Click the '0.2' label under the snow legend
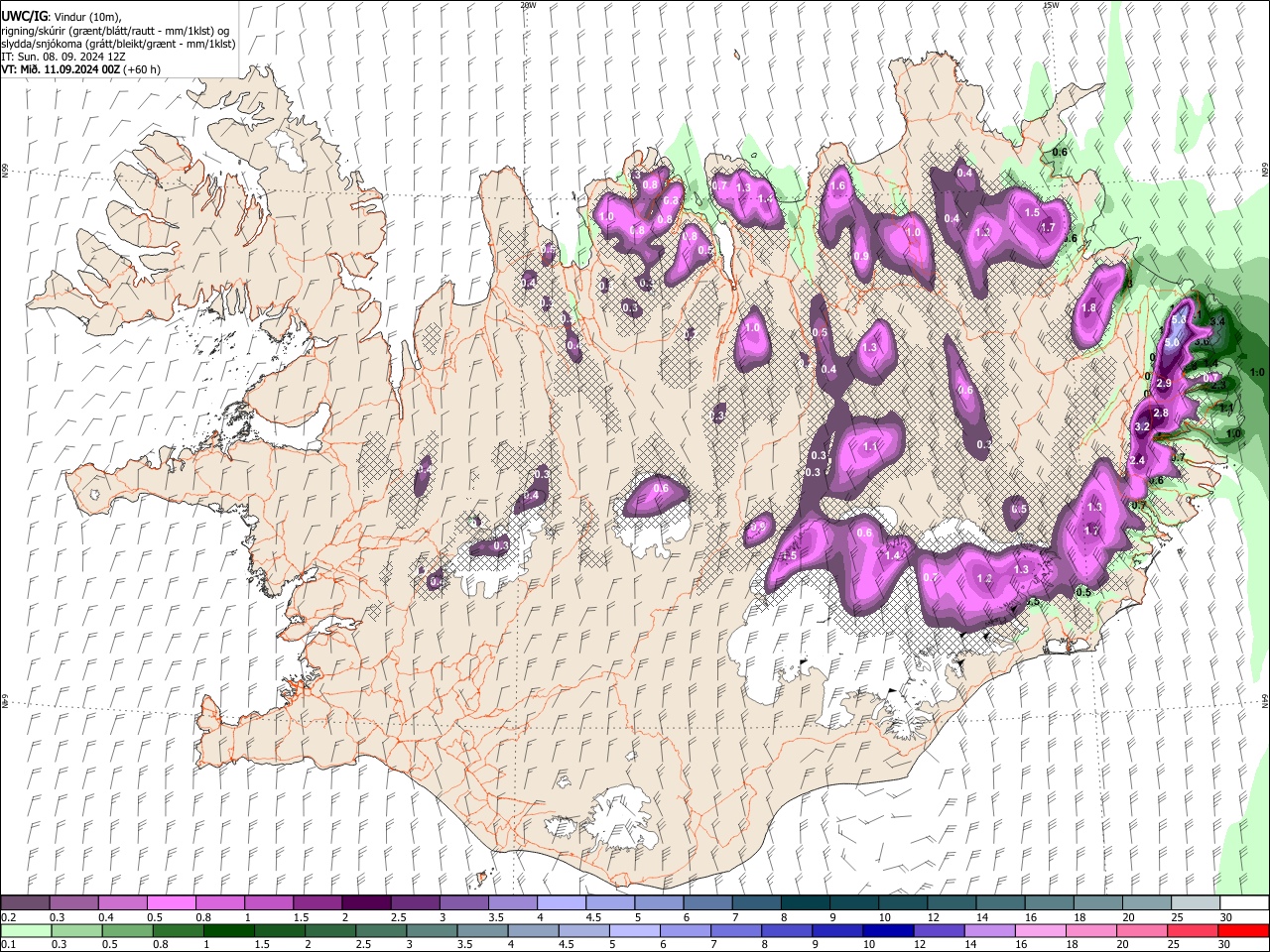1270x952 pixels. point(8,917)
